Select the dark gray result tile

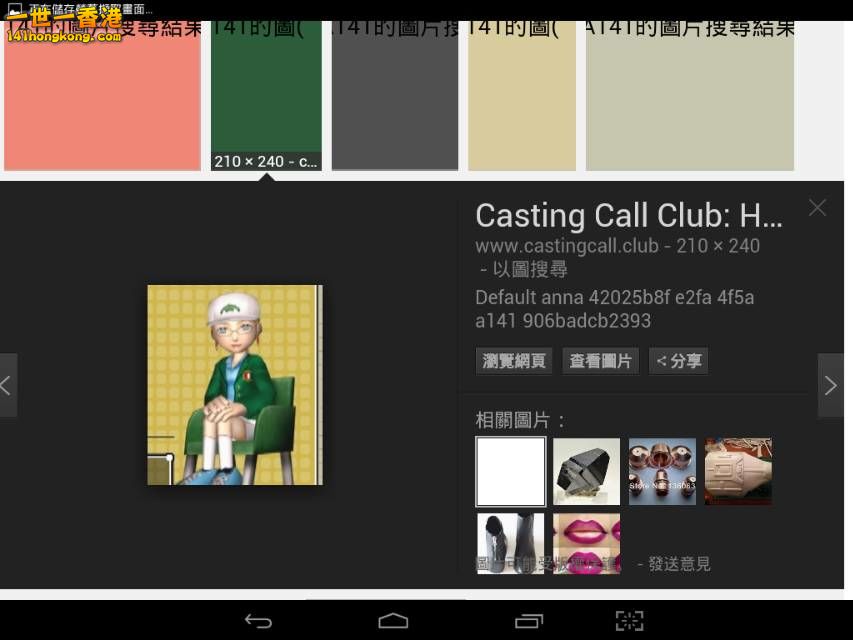click(395, 96)
